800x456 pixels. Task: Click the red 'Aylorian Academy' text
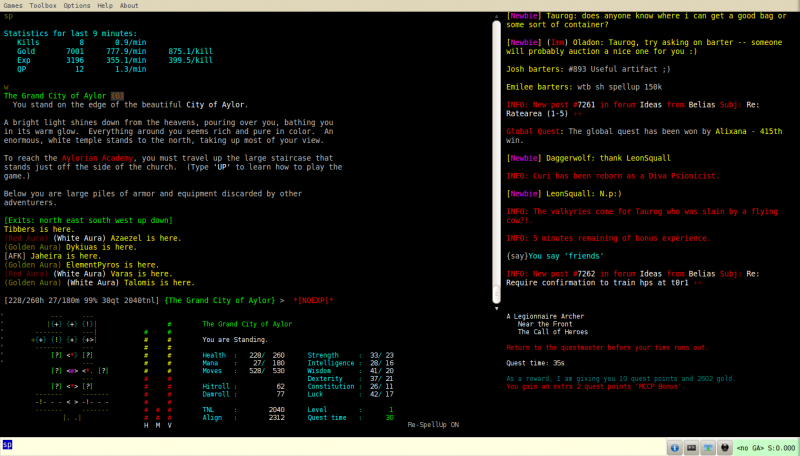click(97, 158)
